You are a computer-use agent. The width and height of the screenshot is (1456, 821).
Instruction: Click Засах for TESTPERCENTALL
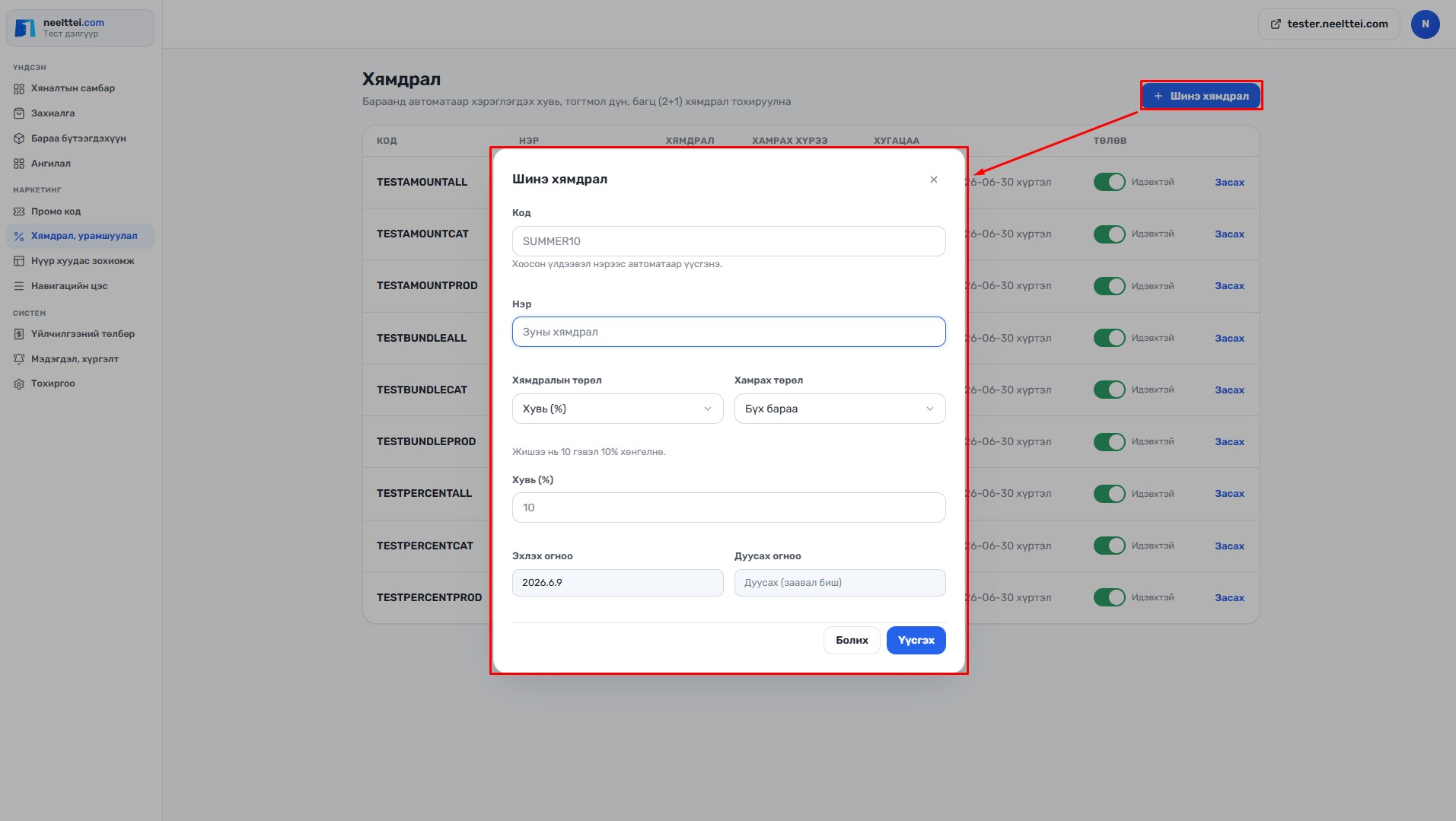pos(1229,494)
